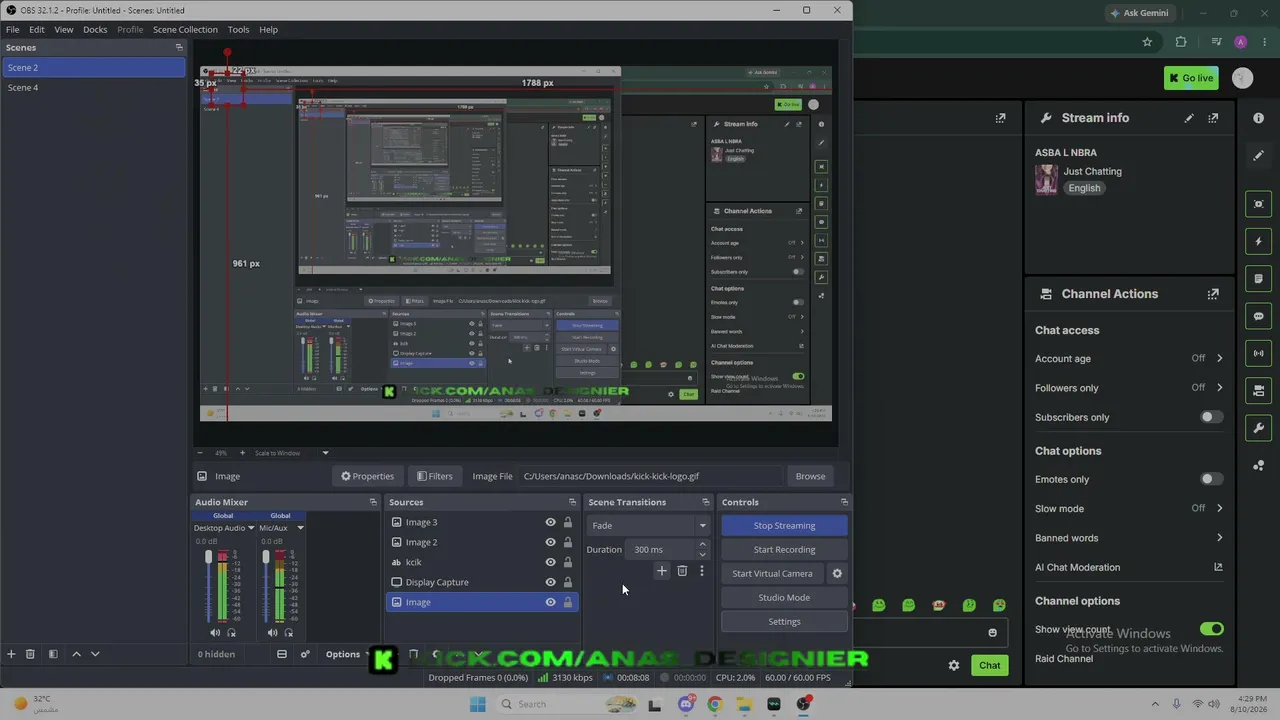Pop out the Channel Actions panel
The width and height of the screenshot is (1280, 720).
(1213, 294)
